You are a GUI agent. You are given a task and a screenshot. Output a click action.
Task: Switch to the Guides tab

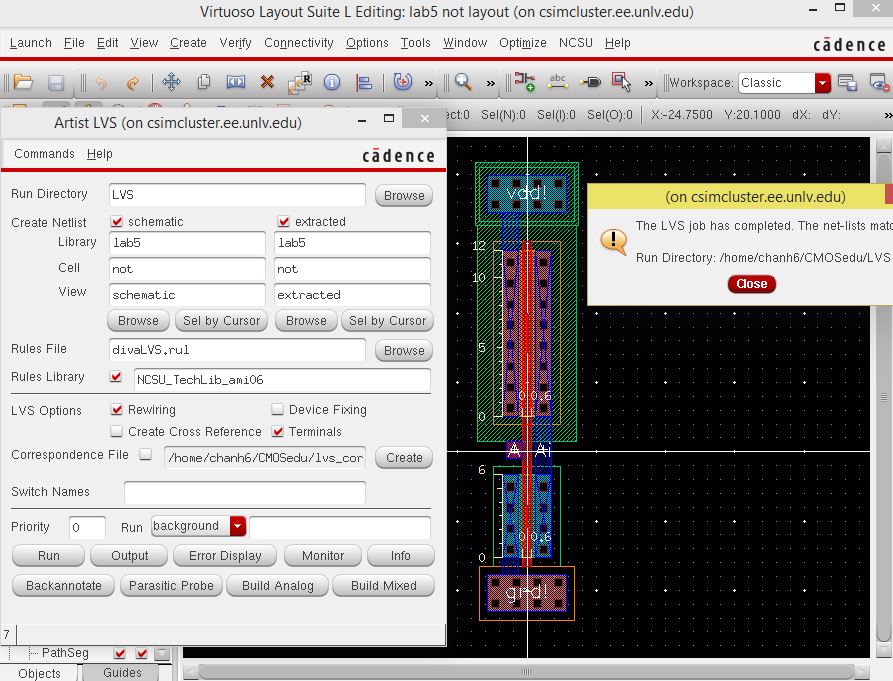tap(122, 673)
